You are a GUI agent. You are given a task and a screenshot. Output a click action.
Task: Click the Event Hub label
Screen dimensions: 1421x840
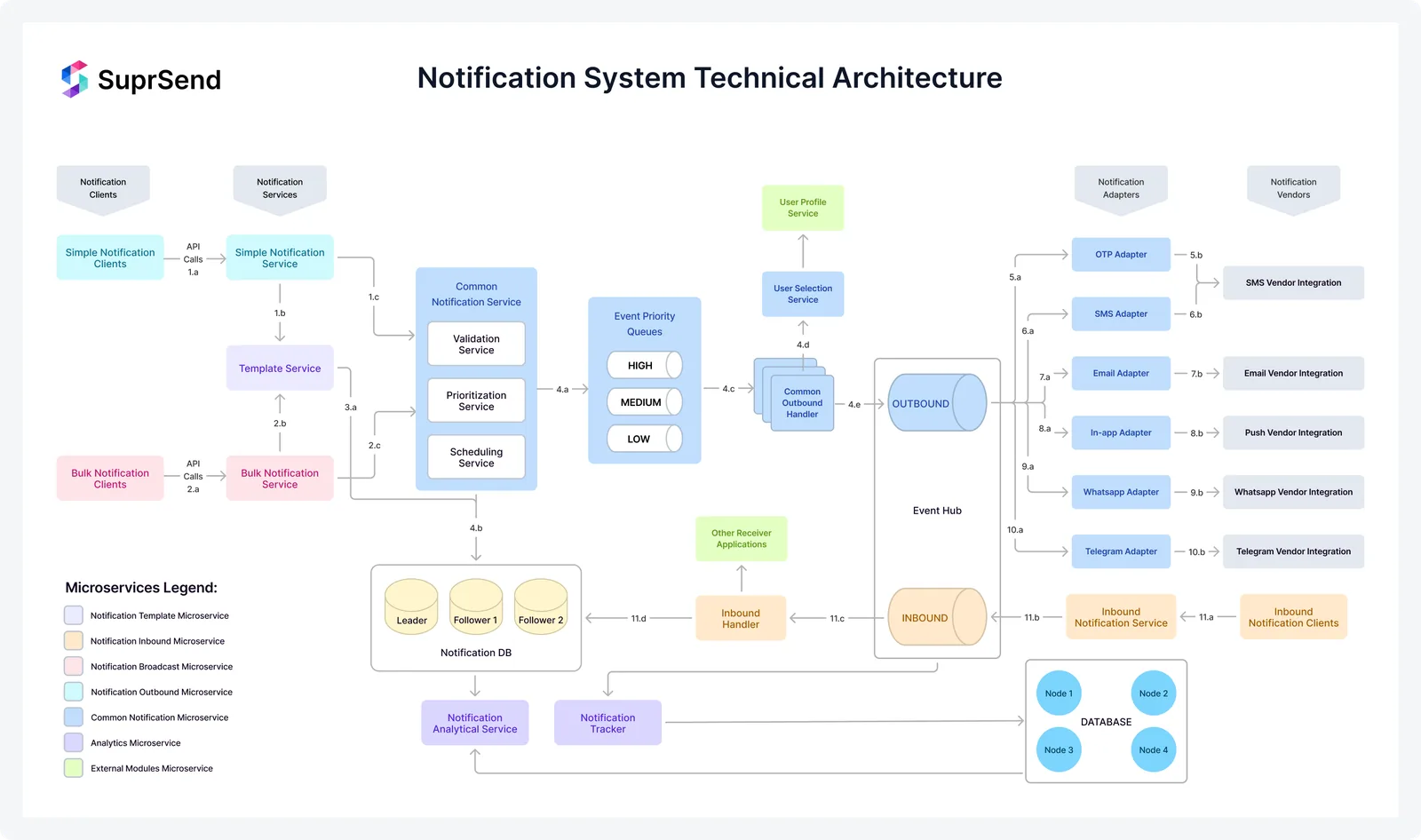tap(937, 511)
